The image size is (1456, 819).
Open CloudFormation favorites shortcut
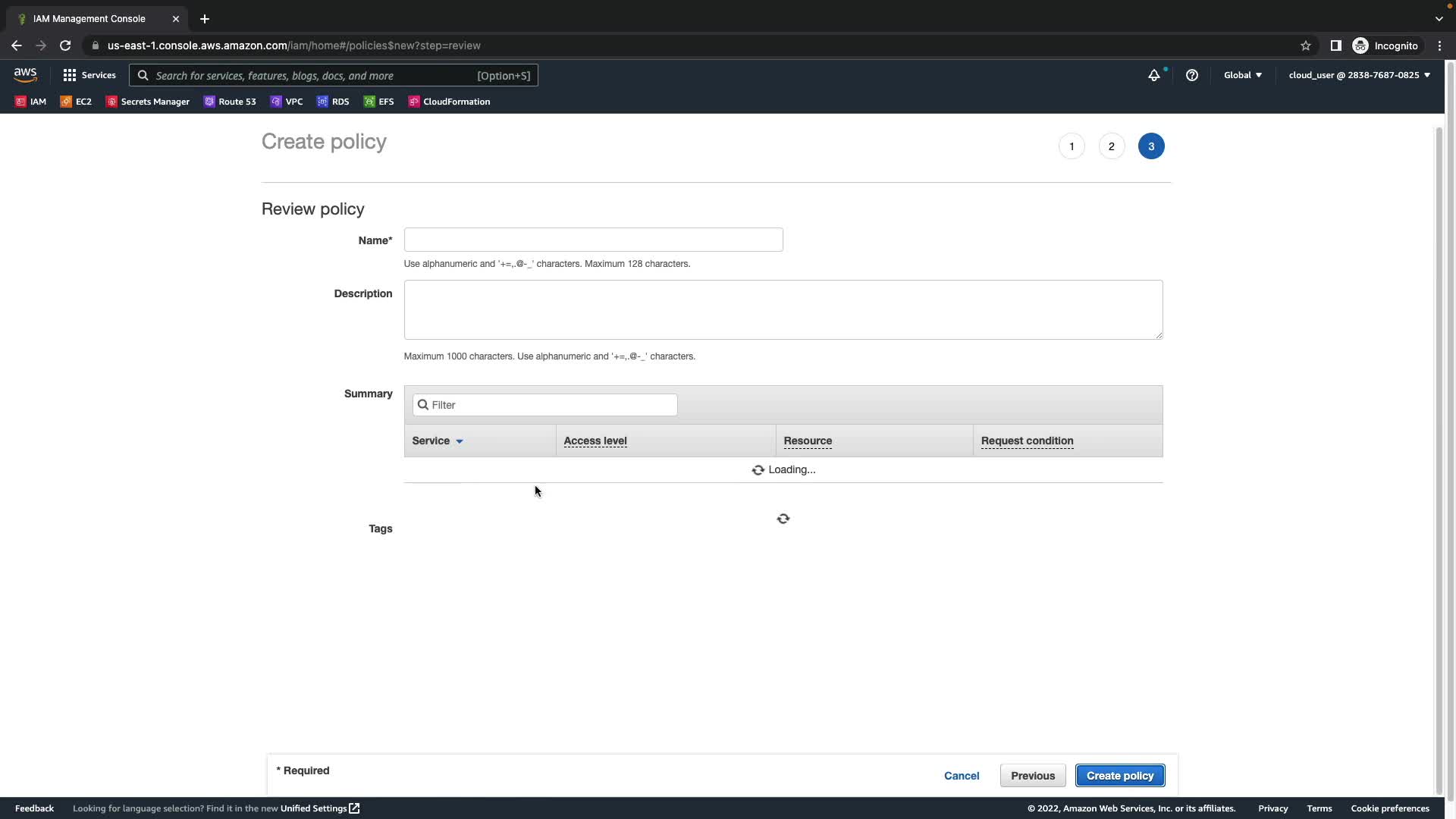click(x=449, y=102)
